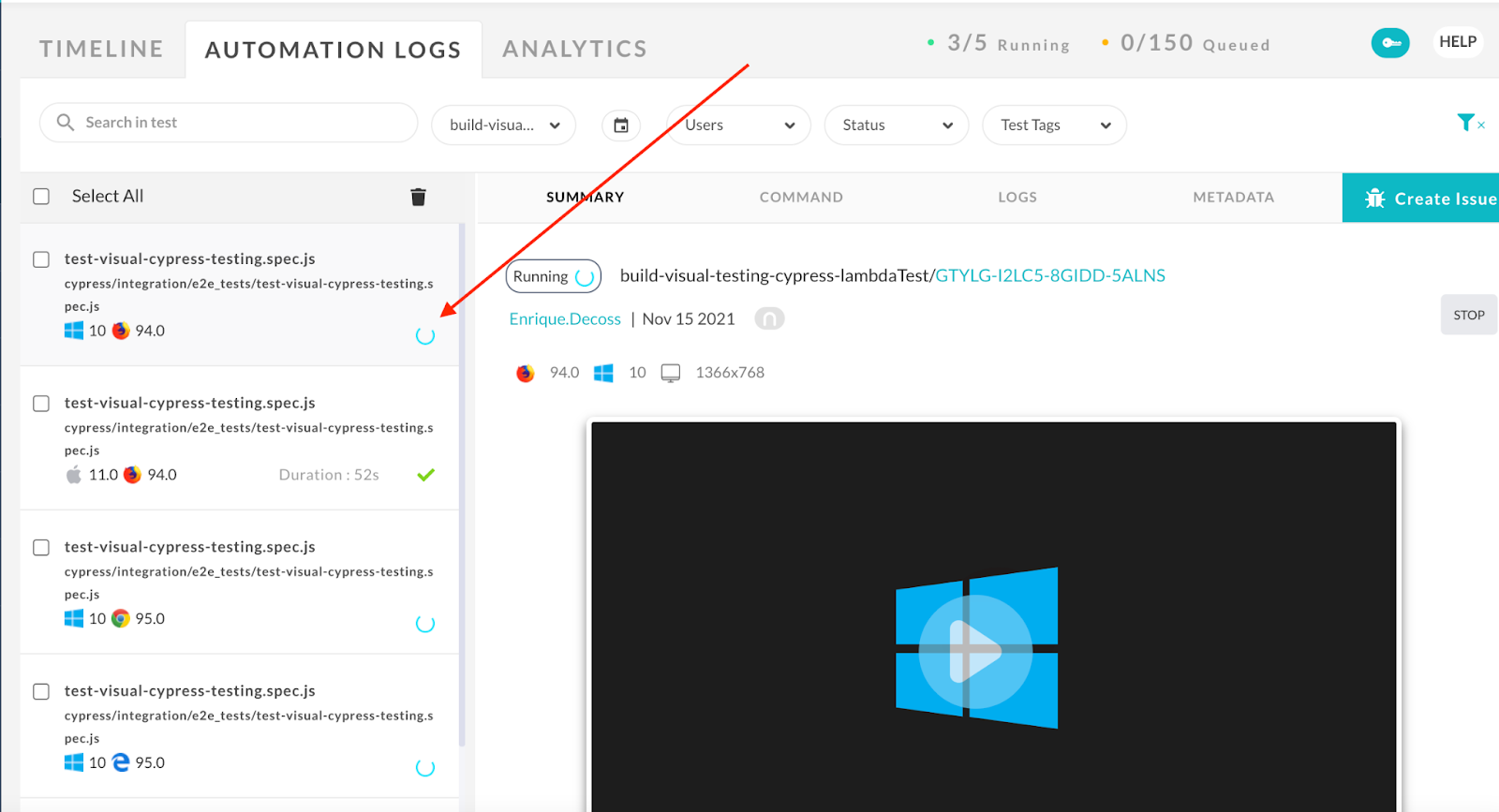Click the green passed checkmark icon

(425, 475)
